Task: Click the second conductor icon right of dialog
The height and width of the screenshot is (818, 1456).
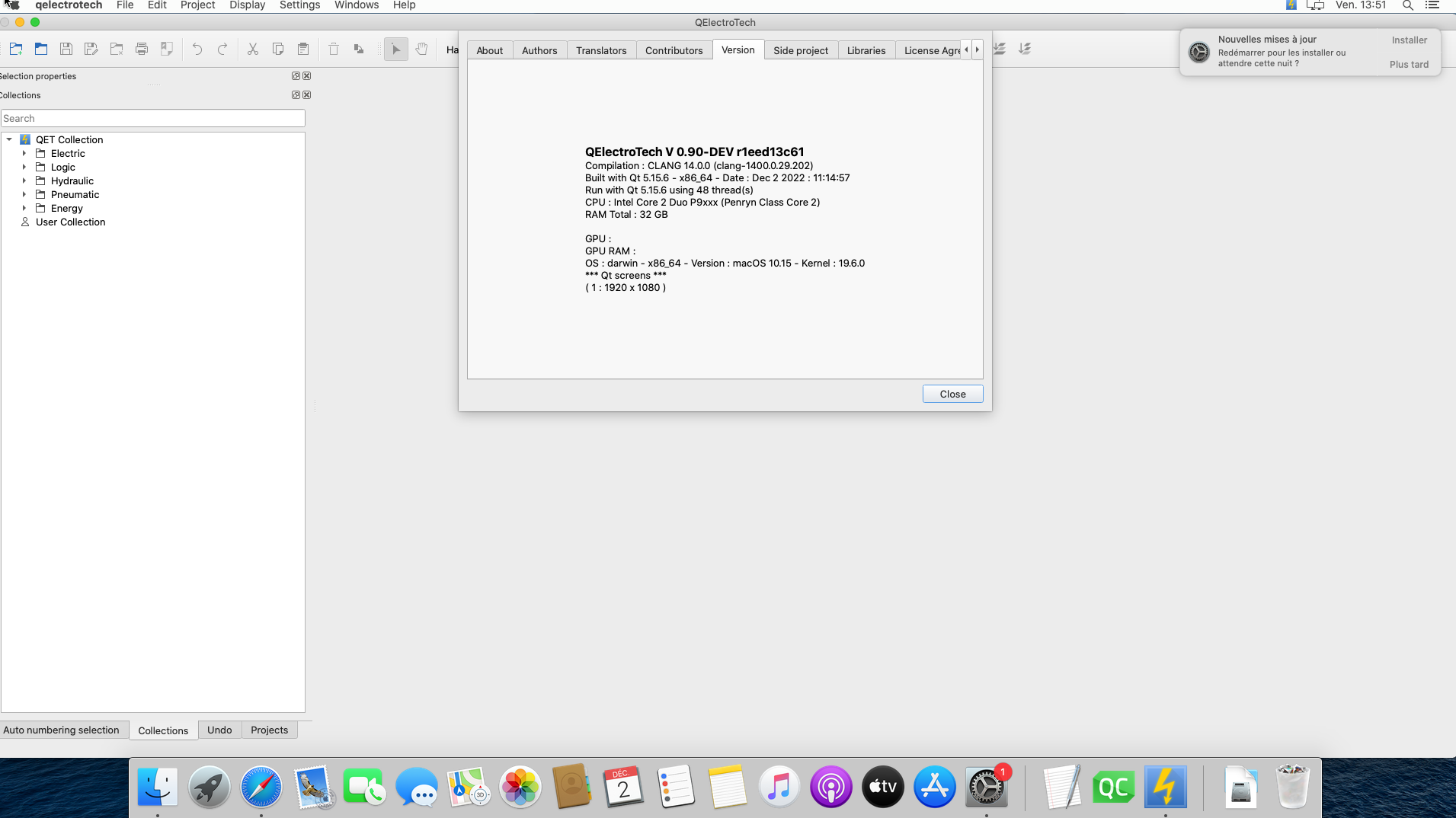Action: pyautogui.click(x=1025, y=49)
